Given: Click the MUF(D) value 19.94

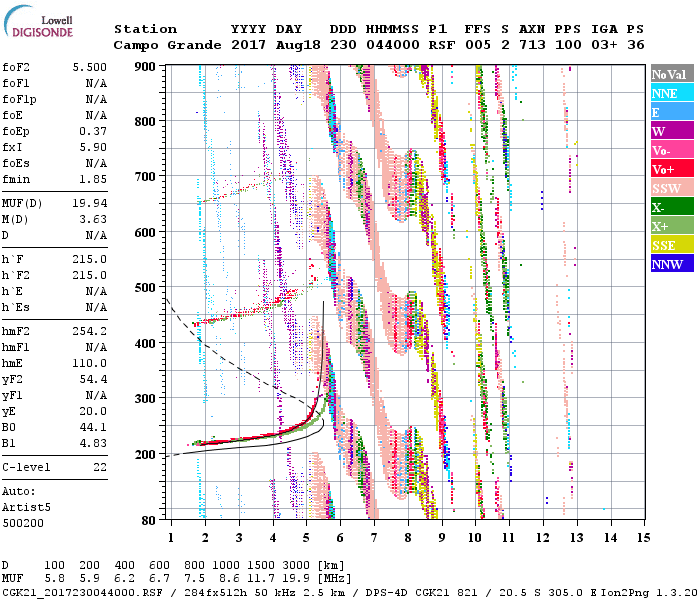Looking at the screenshot, I should point(90,203).
